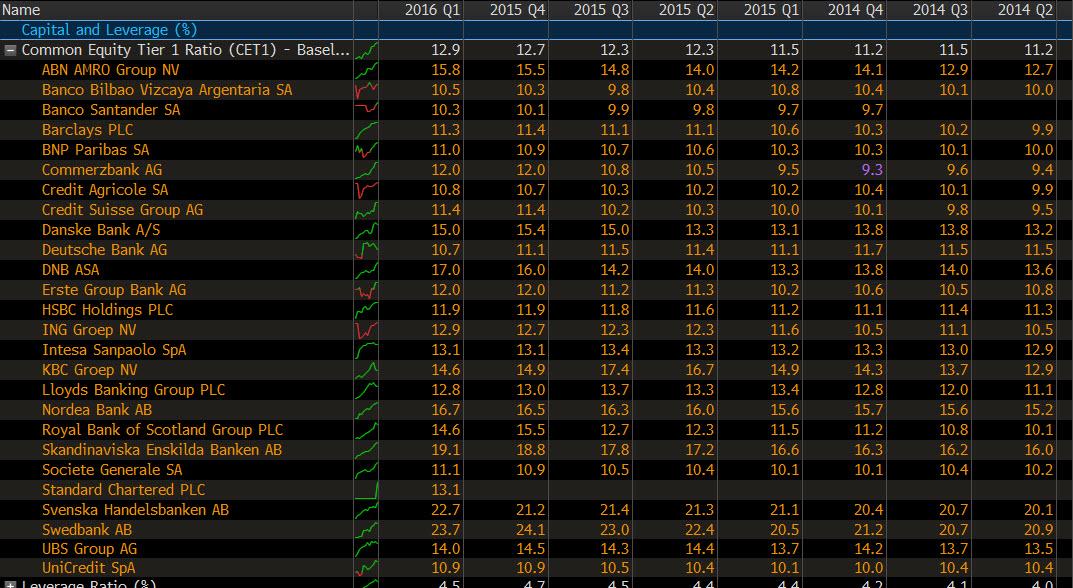Open Royal Bank of Scotland sparkline chart

pos(366,430)
